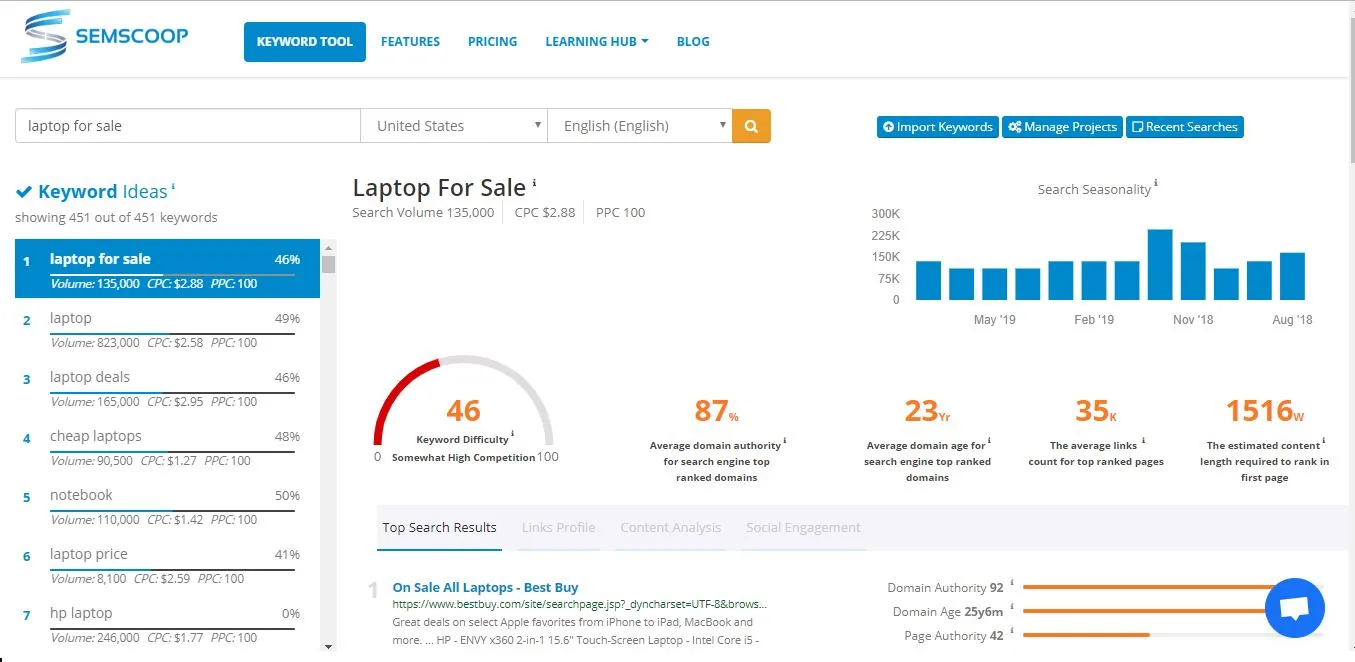Open the Best Buy laptops search result
This screenshot has height=662, width=1355.
485,587
